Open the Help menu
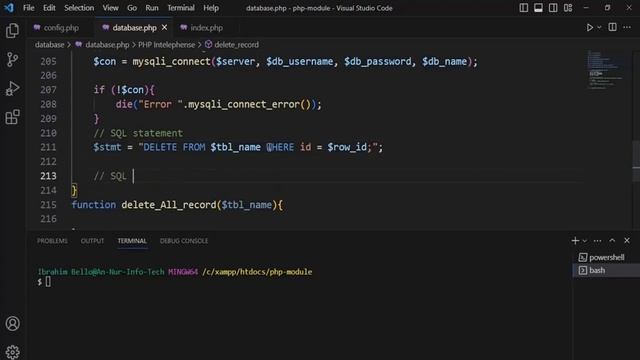Image resolution: width=640 pixels, height=360 pixels. 211,8
